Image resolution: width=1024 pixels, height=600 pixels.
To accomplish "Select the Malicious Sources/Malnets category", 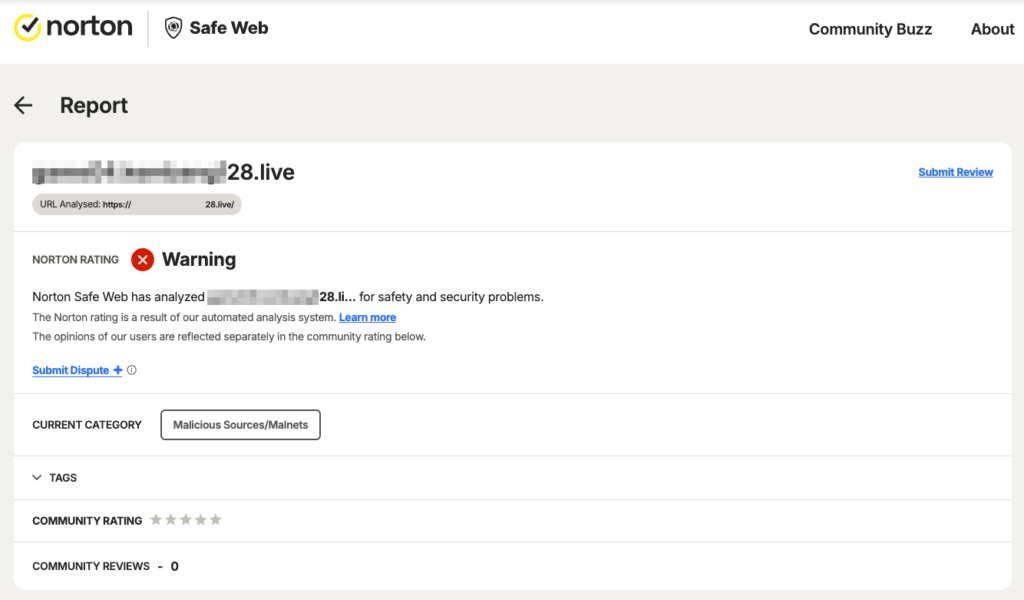I will (x=240, y=424).
